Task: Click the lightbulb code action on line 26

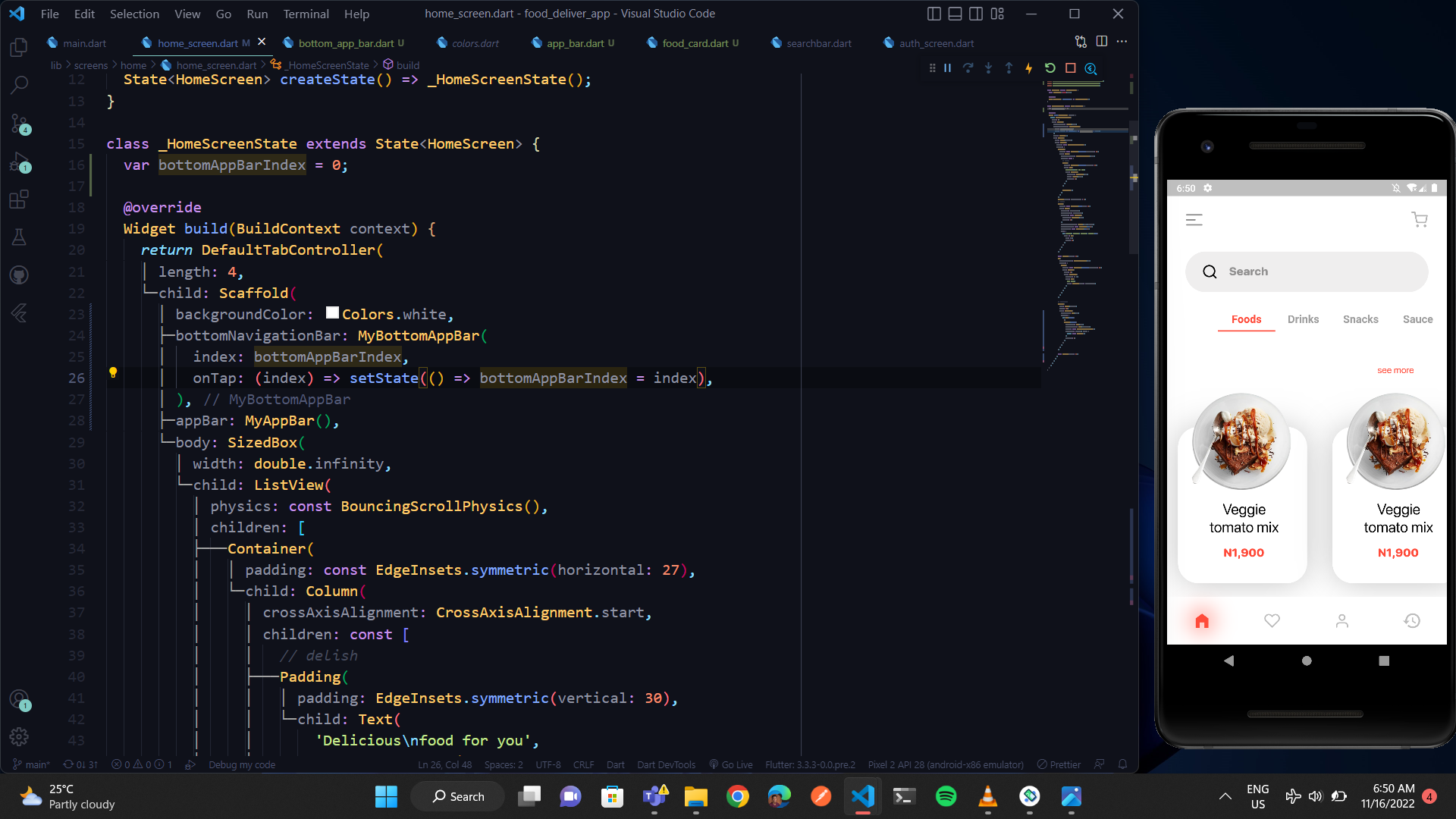Action: click(x=113, y=372)
